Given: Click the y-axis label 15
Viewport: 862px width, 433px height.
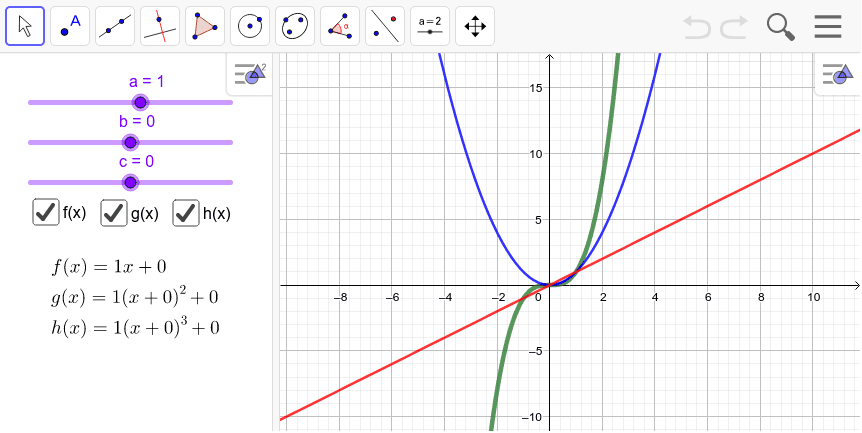Looking at the screenshot, I should [537, 87].
